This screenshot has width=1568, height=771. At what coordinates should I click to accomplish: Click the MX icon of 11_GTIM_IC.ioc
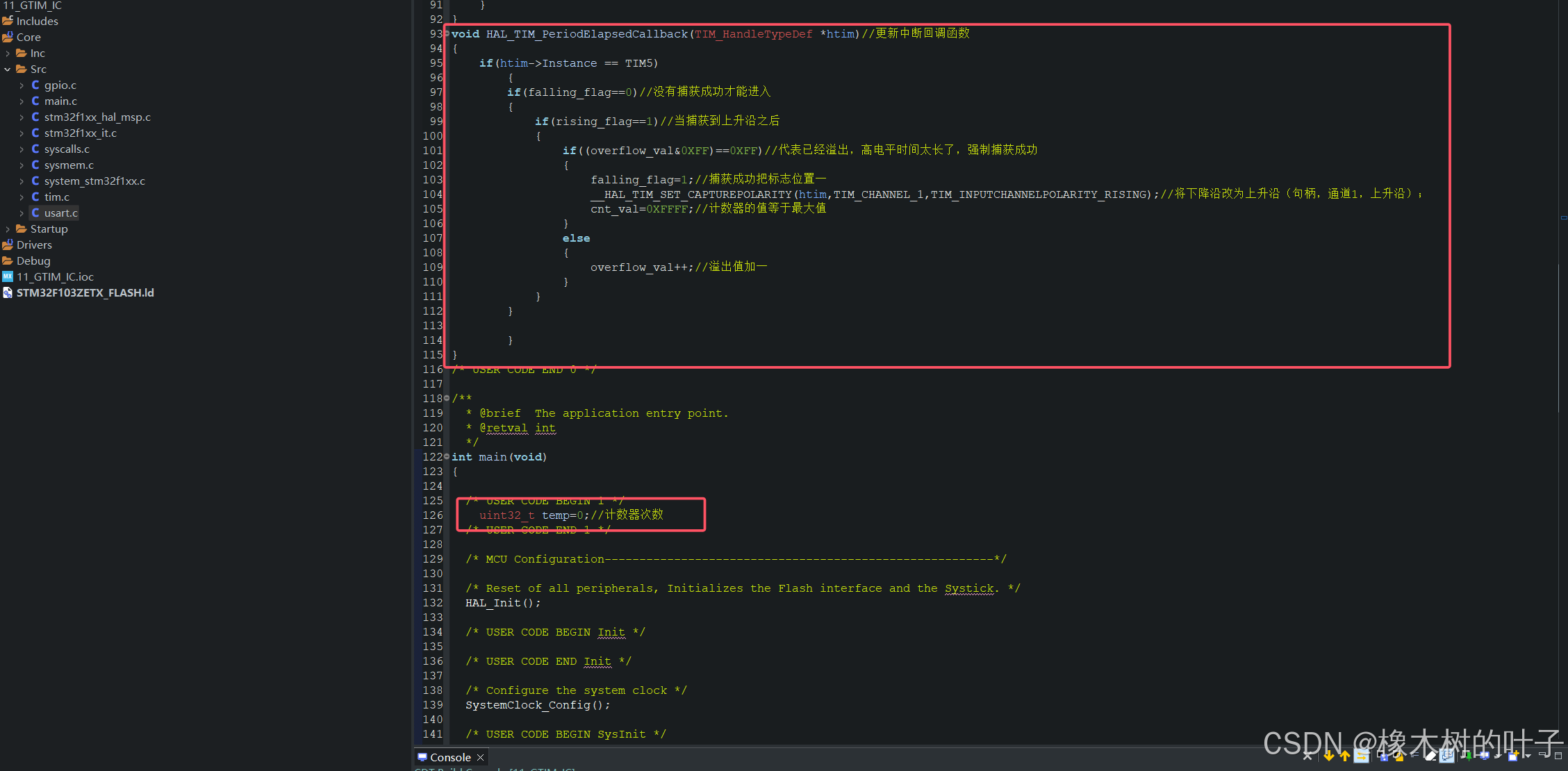tap(8, 276)
